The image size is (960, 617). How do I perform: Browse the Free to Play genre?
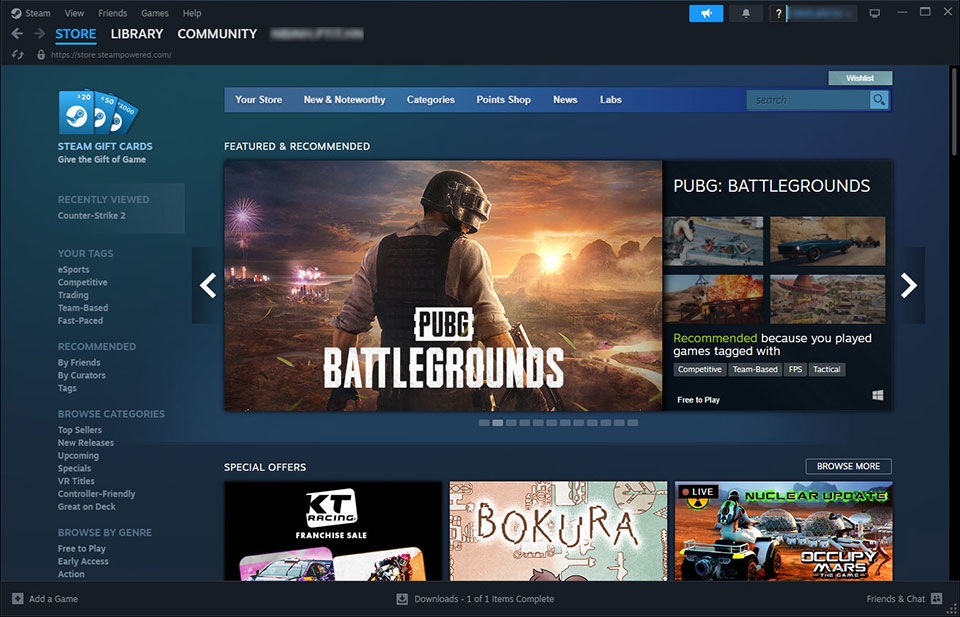[x=81, y=548]
